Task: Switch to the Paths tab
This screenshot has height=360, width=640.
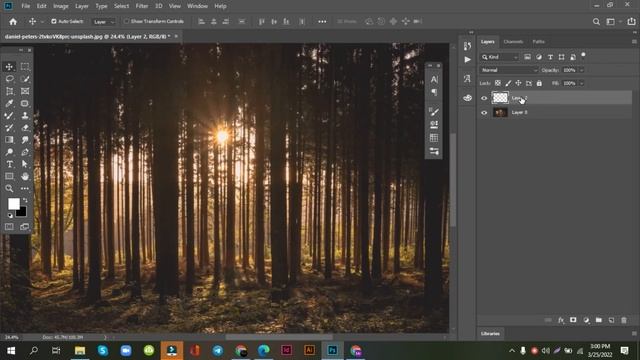Action: tap(538, 42)
